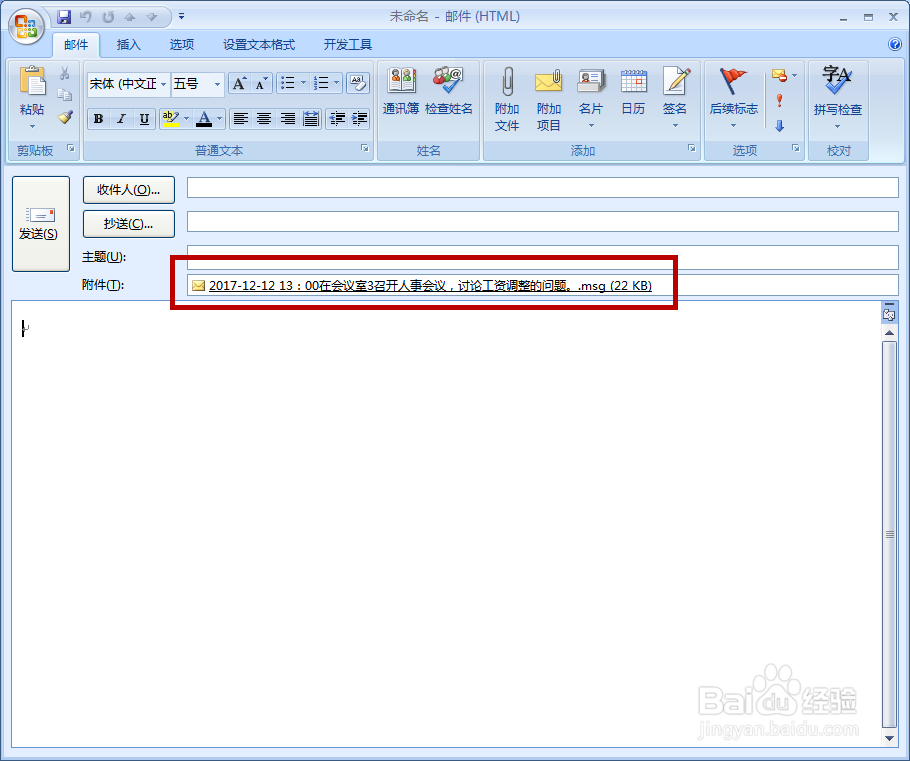Click the 收件人(O)... button
This screenshot has width=910, height=761.
coord(129,190)
